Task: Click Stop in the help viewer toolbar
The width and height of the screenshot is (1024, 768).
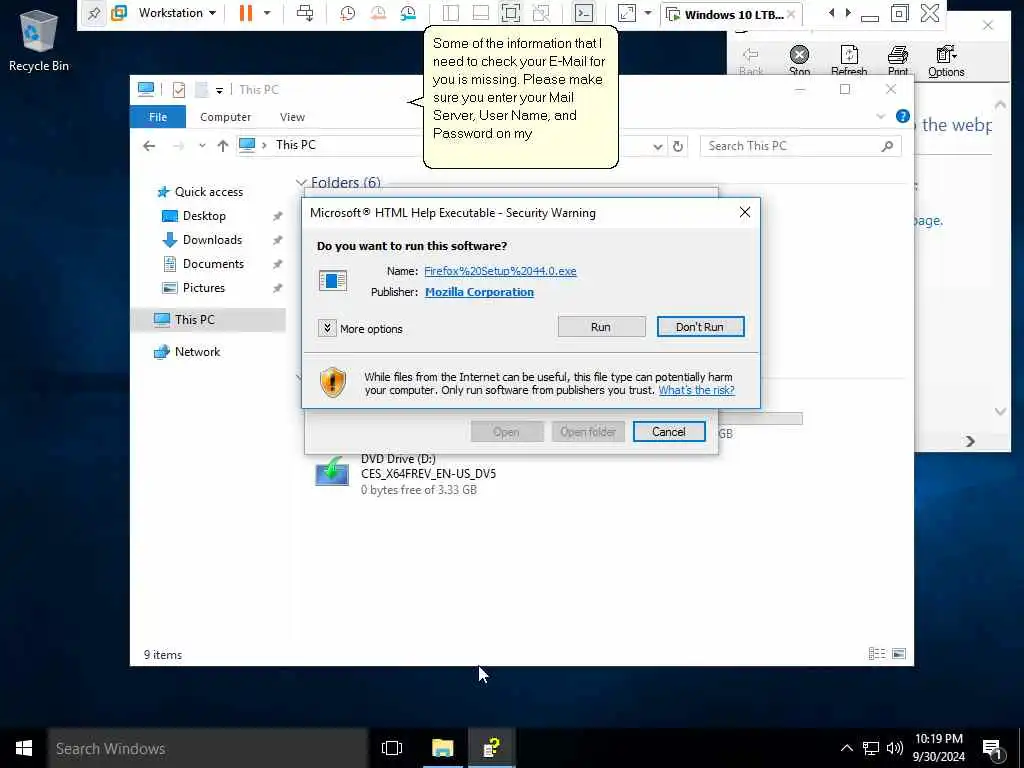Action: 799,61
